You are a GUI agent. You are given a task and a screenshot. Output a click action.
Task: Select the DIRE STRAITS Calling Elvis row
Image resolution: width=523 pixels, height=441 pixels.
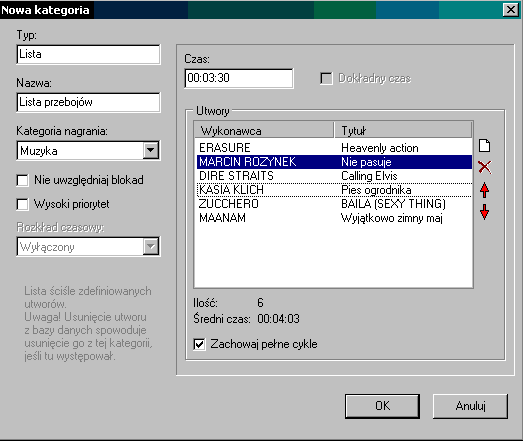(x=334, y=176)
